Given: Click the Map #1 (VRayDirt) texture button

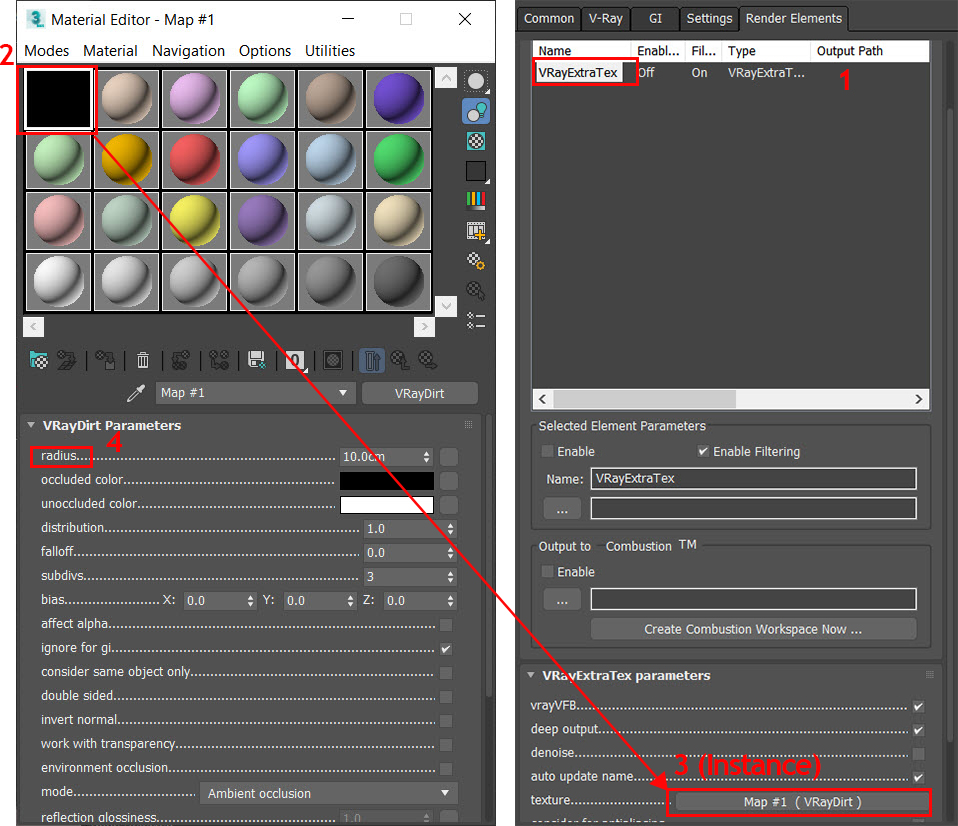Looking at the screenshot, I should 802,802.
